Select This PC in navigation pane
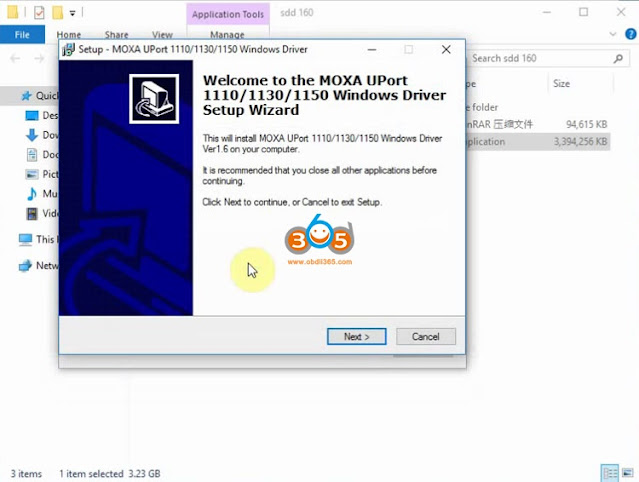This screenshot has height=482, width=639. (38, 239)
